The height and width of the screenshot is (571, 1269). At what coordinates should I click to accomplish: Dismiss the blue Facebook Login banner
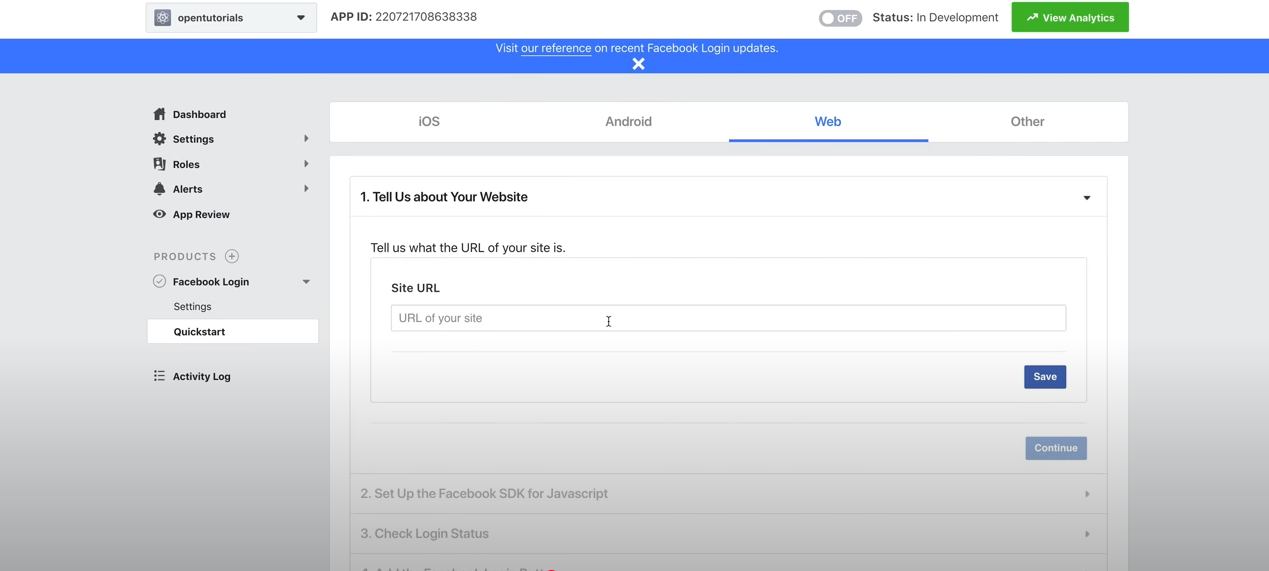[x=638, y=64]
